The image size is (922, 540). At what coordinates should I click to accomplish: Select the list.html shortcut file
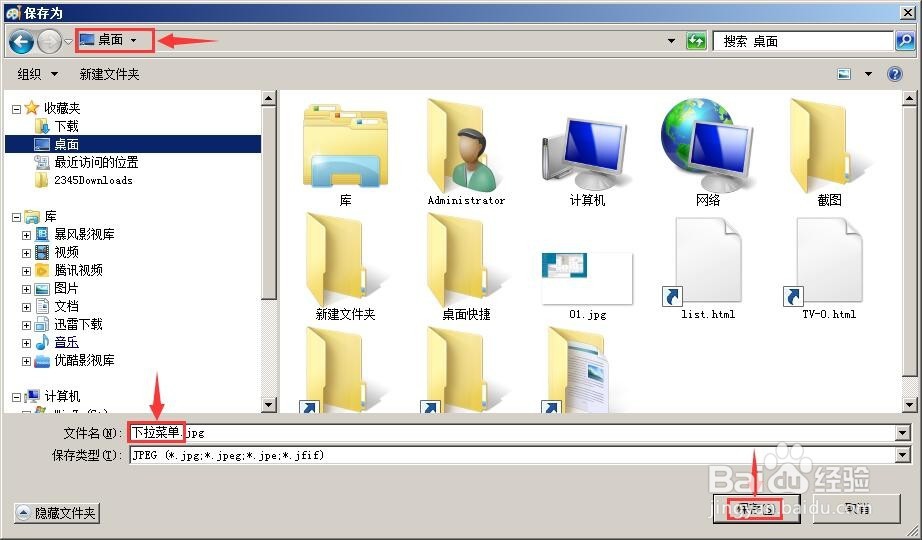click(x=708, y=269)
